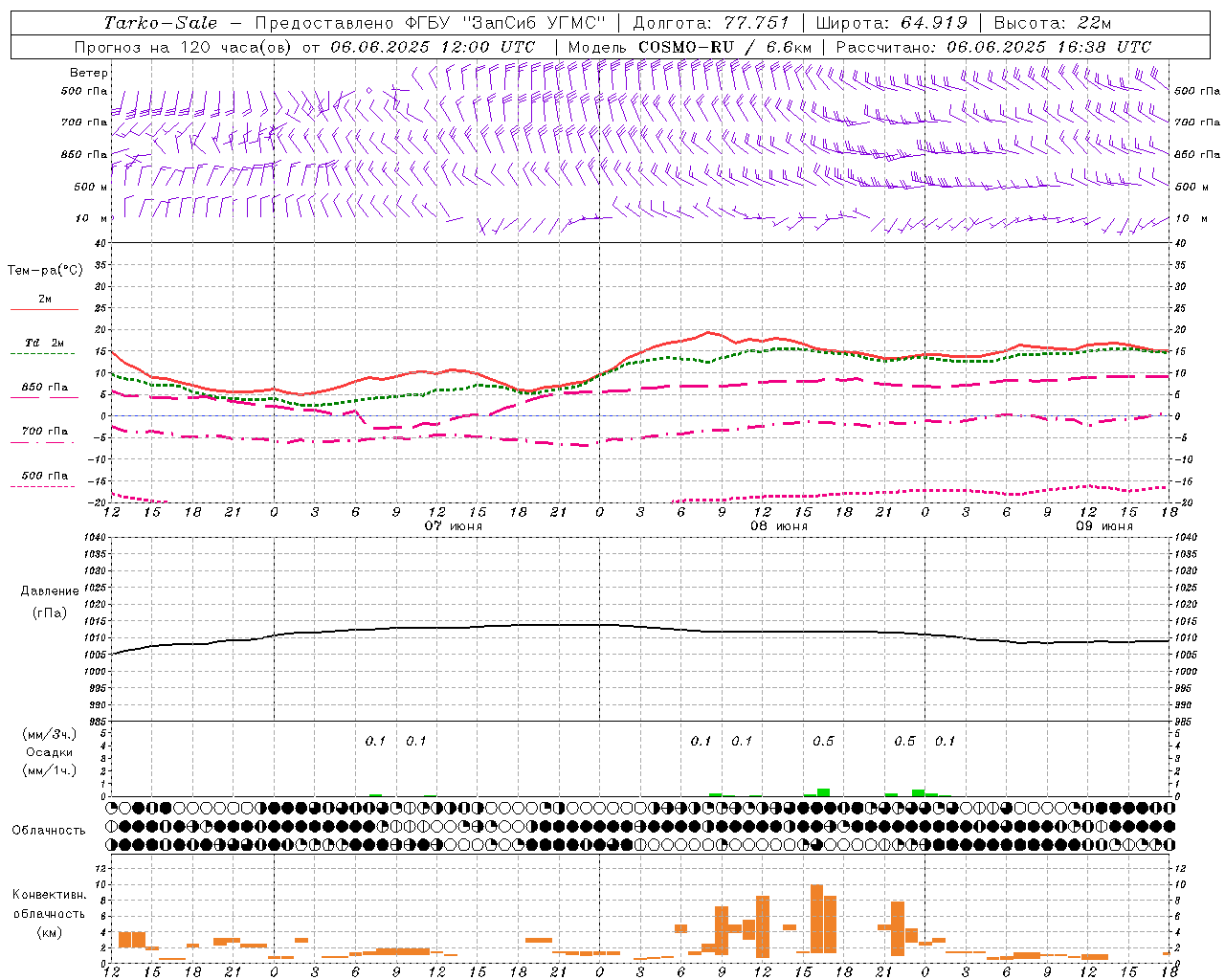The width and height of the screenshot is (1225, 980).
Task: Click the 'Ветер' wind panel label
Action: pyautogui.click(x=89, y=73)
